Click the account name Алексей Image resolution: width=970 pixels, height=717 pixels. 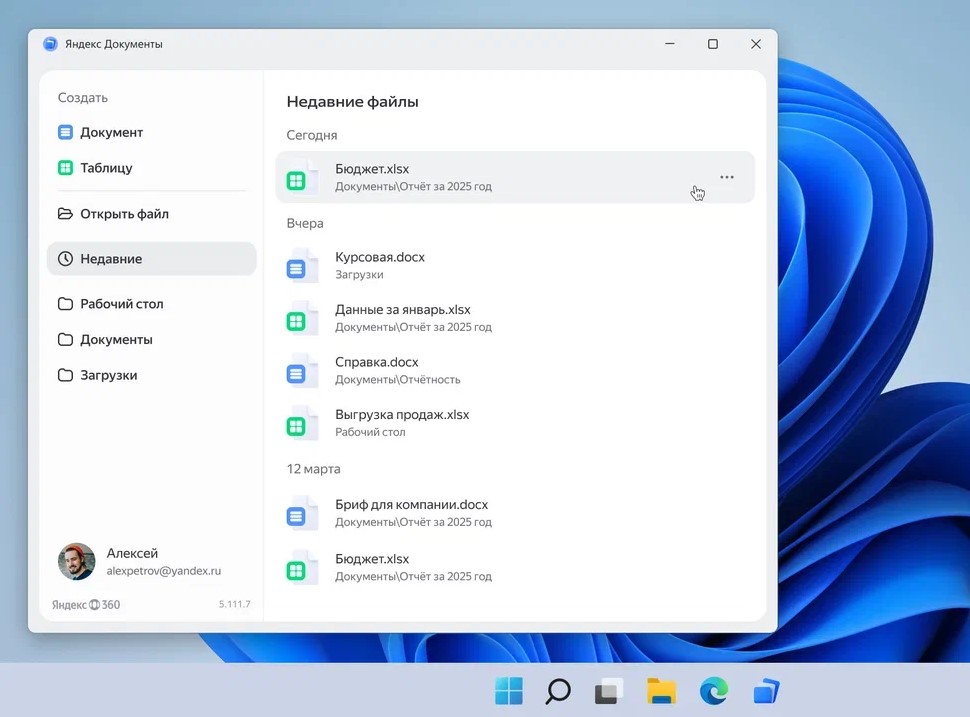[132, 553]
